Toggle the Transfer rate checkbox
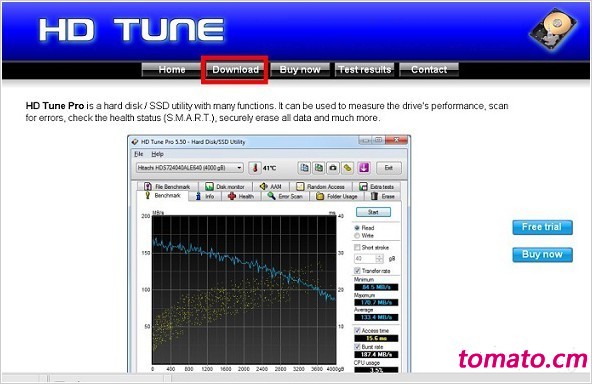This screenshot has height=384, width=592. 357,271
